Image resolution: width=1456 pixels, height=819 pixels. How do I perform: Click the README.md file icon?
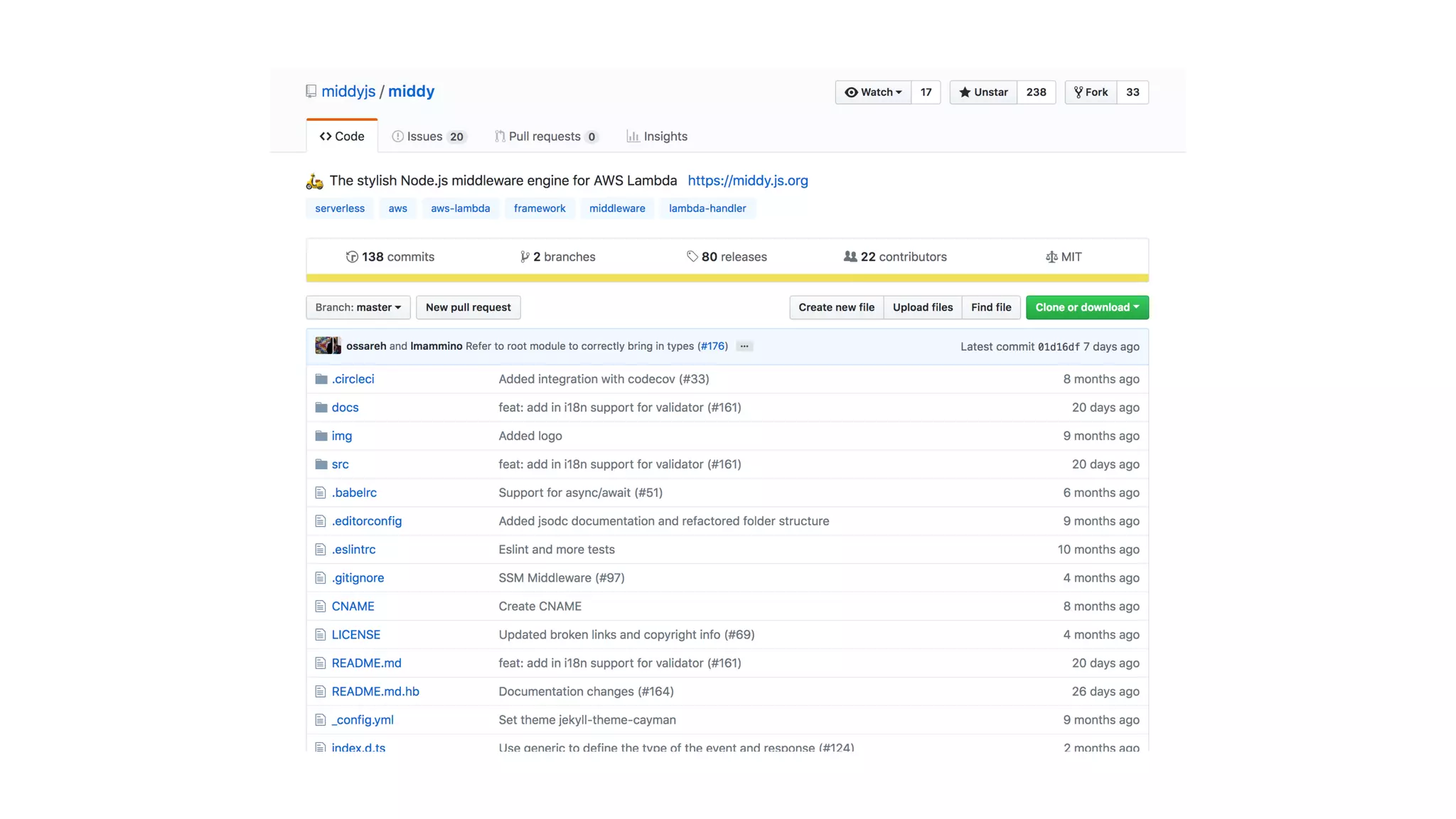click(x=321, y=663)
